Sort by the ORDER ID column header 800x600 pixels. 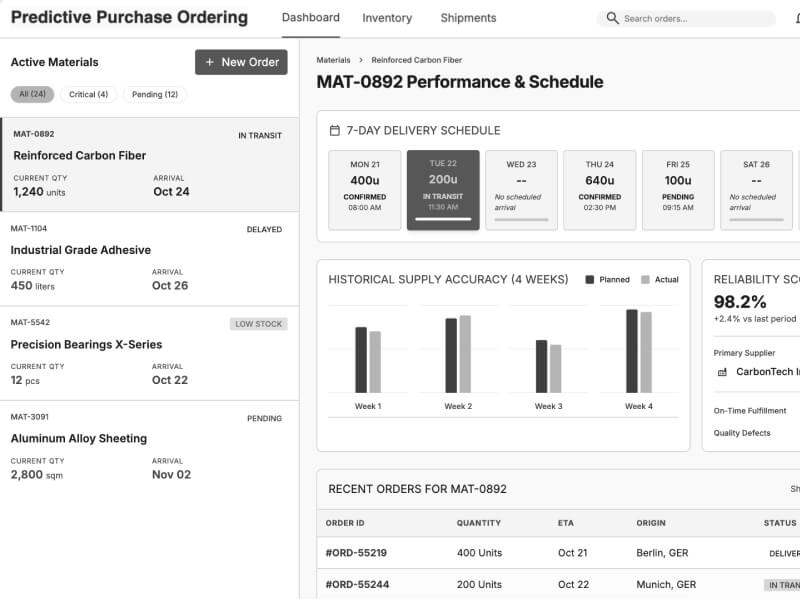[x=345, y=523]
